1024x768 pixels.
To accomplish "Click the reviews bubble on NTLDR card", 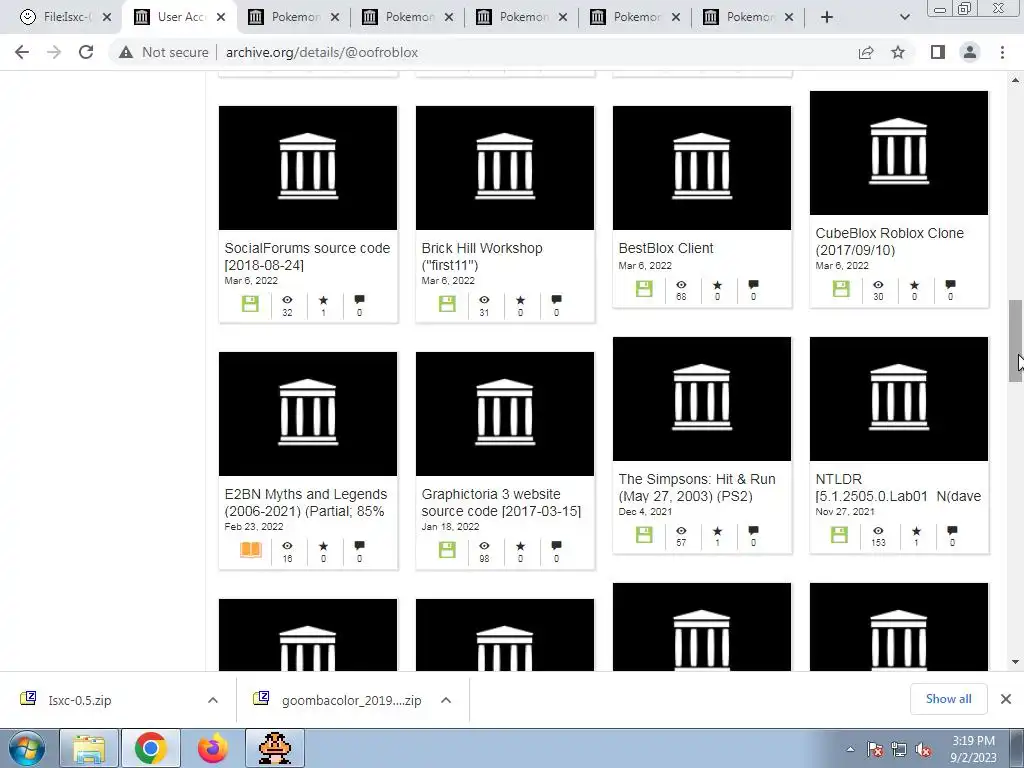I will pos(952,531).
